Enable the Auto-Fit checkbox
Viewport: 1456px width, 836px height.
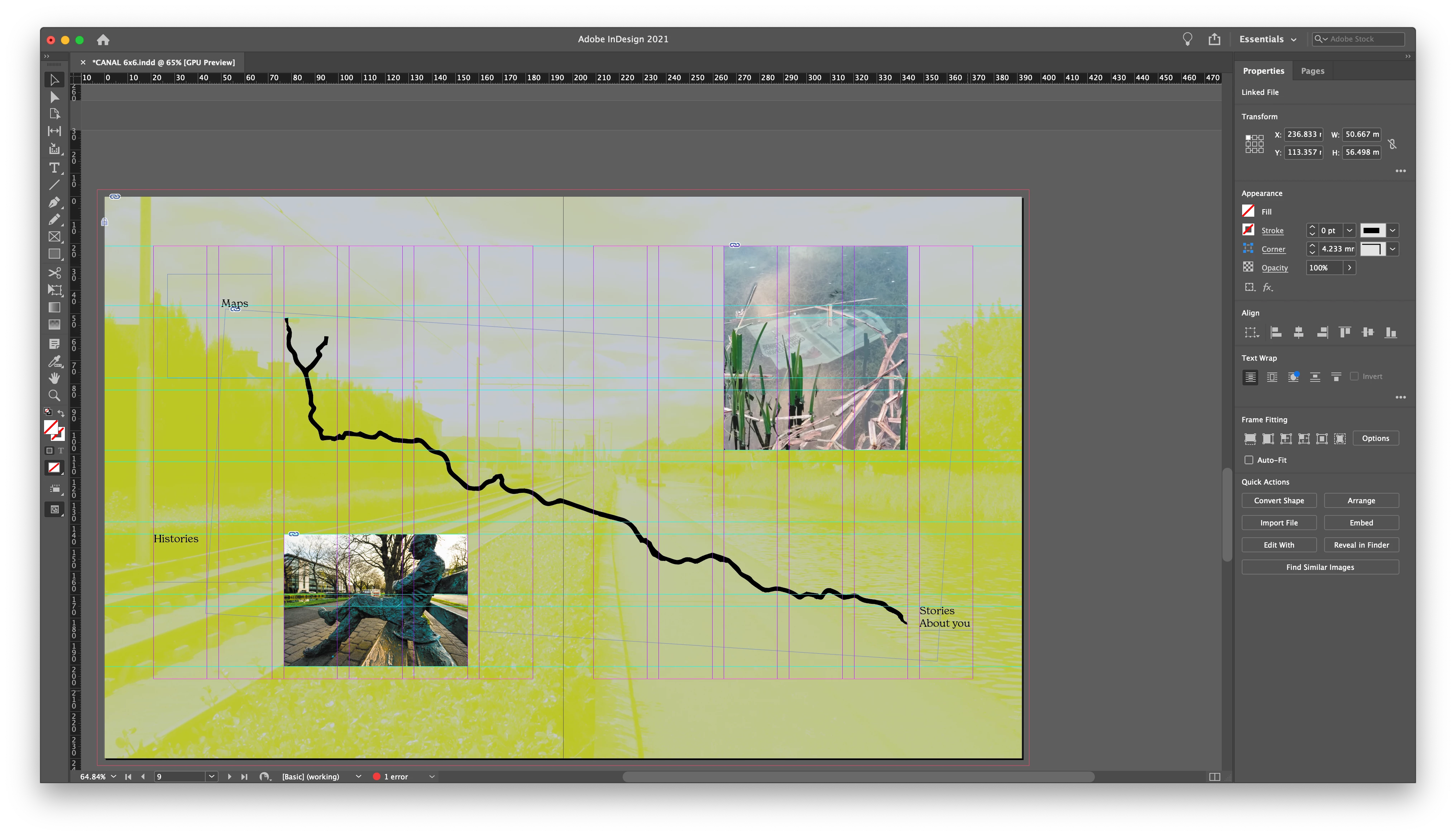(1249, 460)
